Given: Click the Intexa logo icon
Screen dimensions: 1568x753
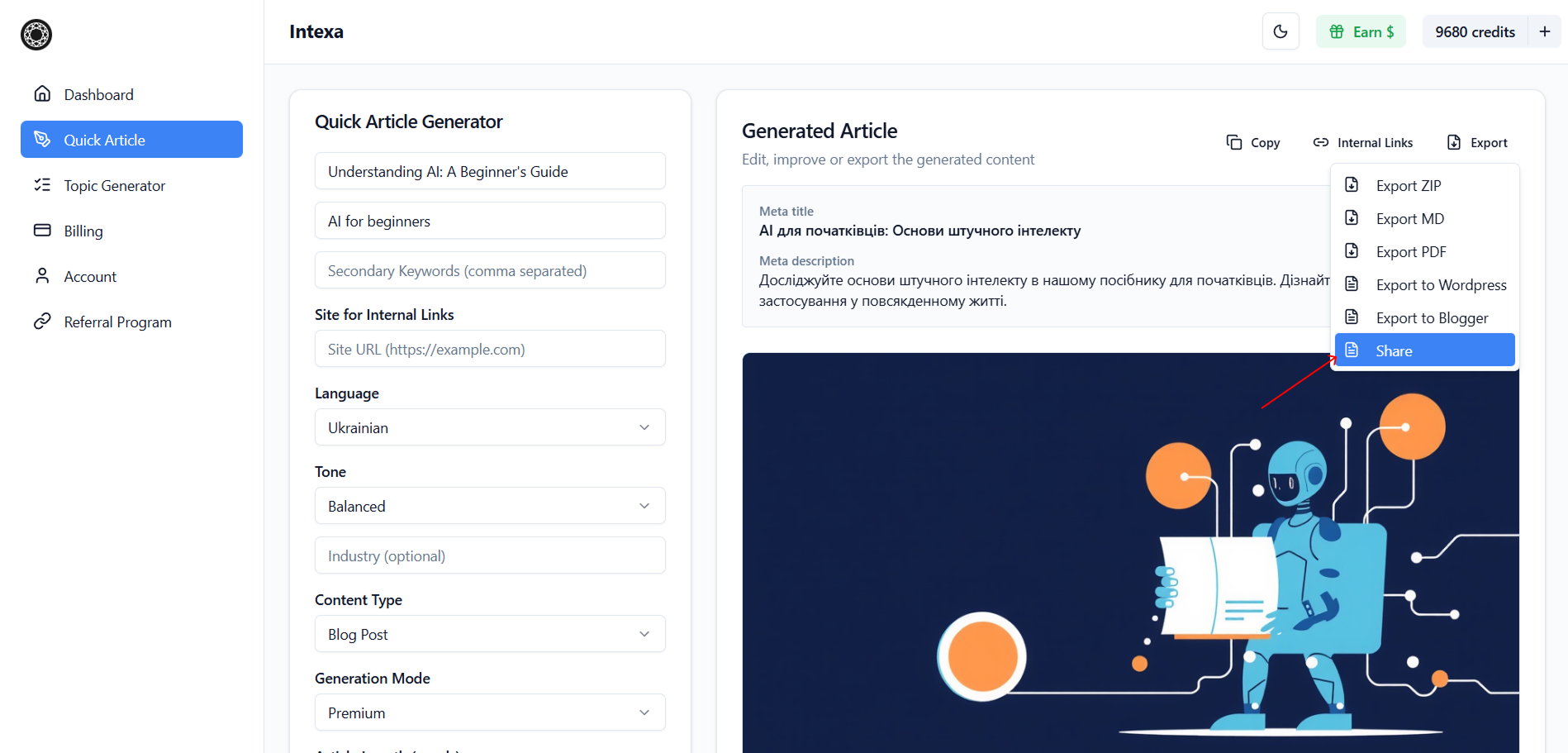Looking at the screenshot, I should (x=36, y=35).
